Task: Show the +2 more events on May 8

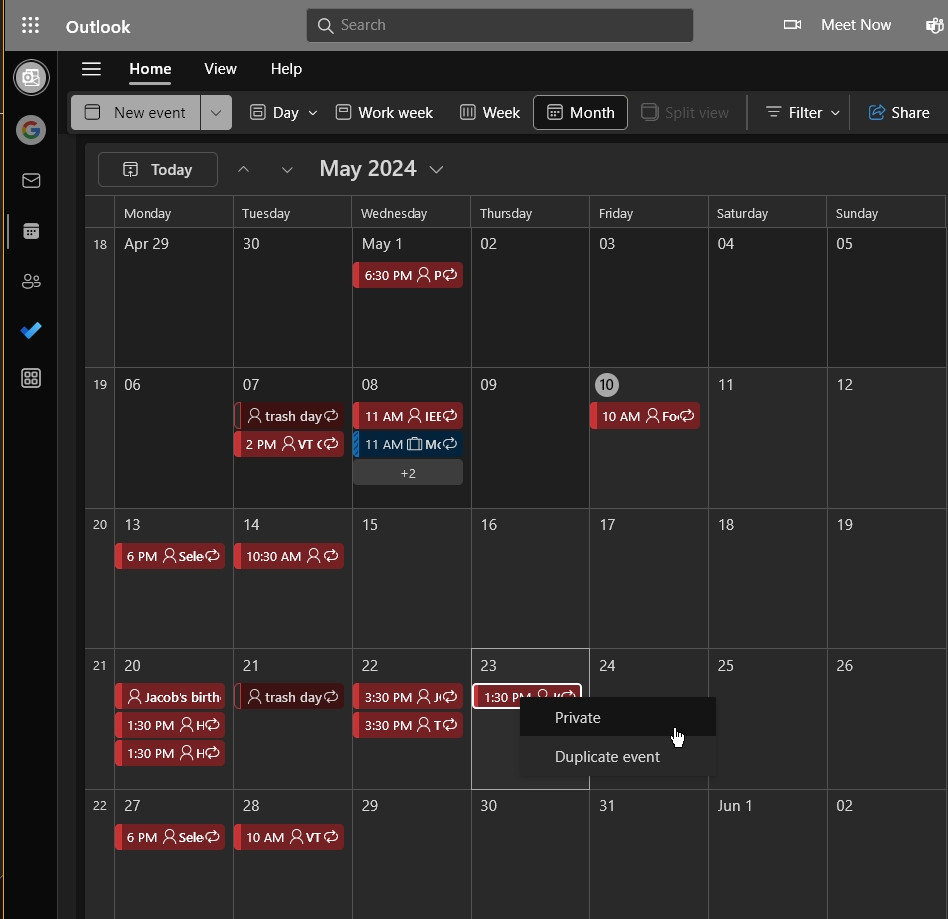Action: coord(408,473)
